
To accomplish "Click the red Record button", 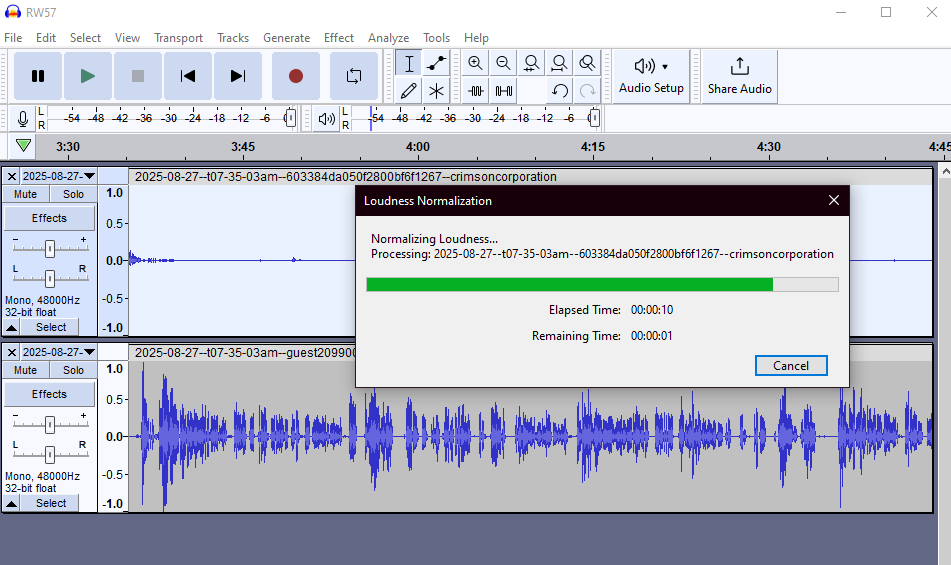I will tap(295, 76).
